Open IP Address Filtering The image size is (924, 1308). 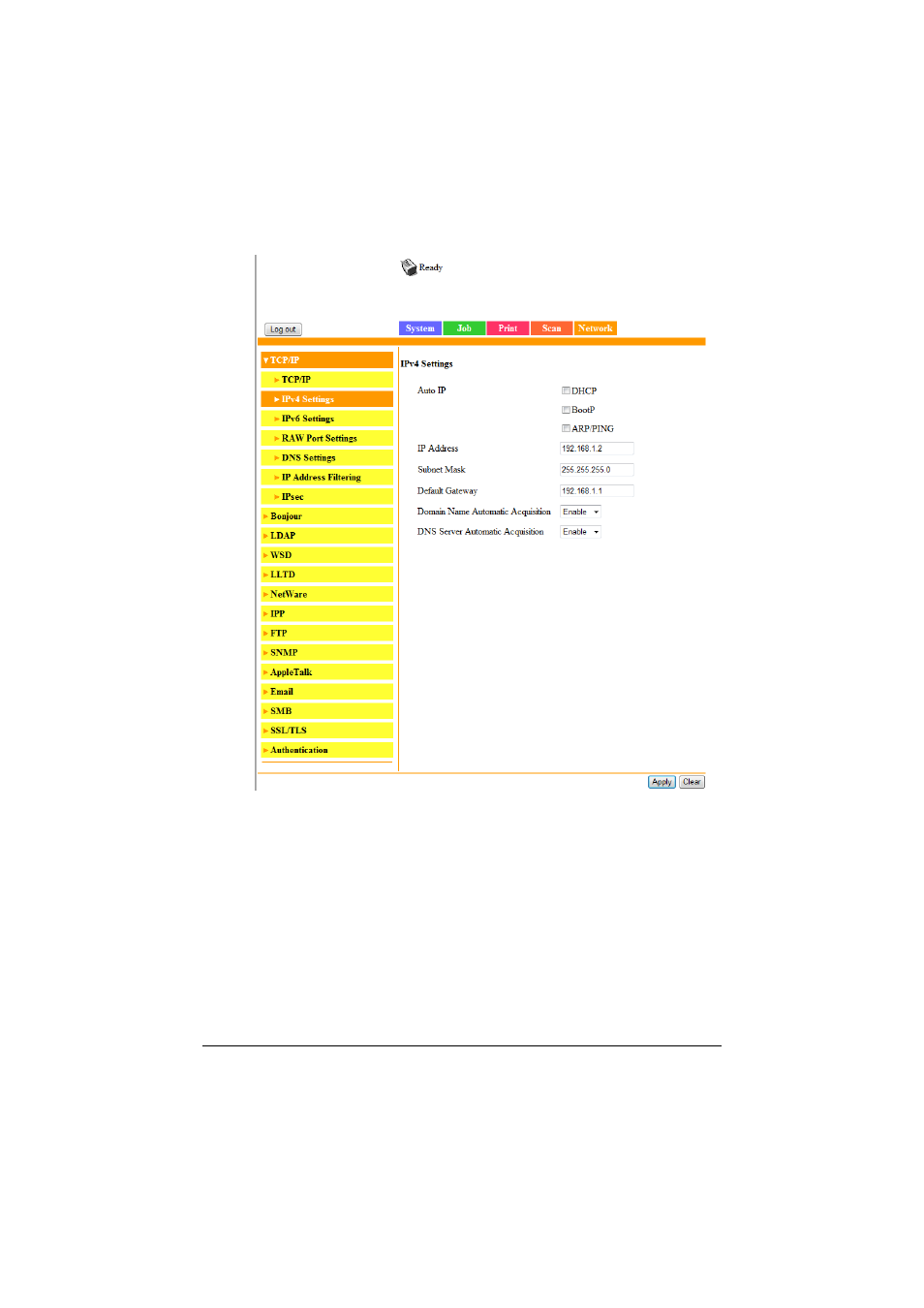coord(327,478)
